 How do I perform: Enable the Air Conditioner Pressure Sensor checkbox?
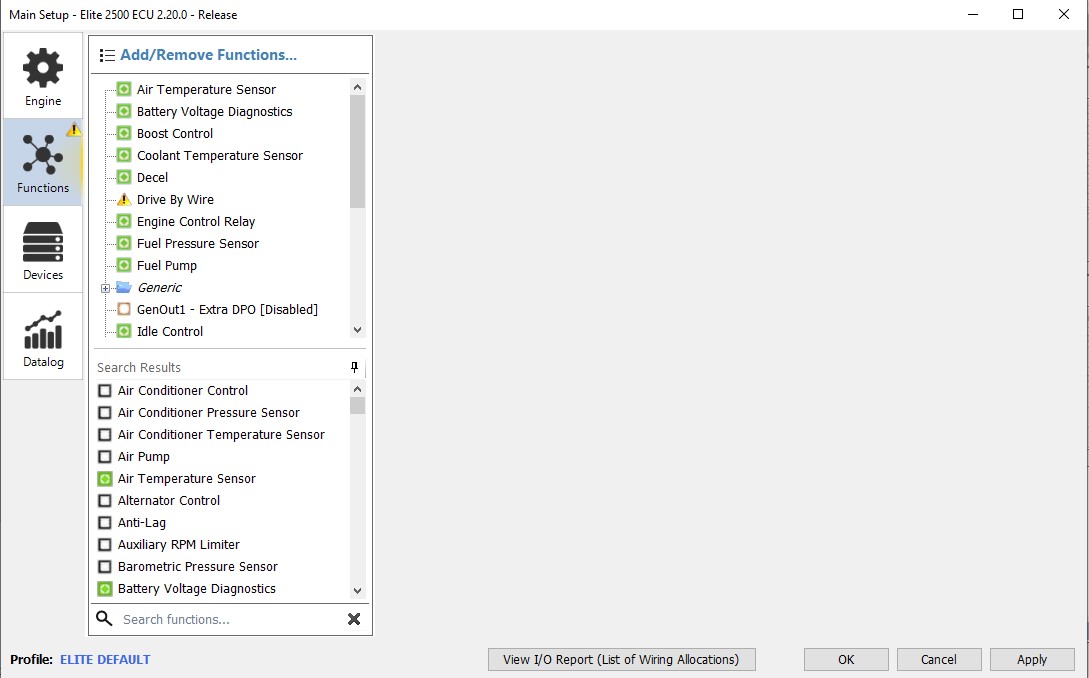(105, 413)
